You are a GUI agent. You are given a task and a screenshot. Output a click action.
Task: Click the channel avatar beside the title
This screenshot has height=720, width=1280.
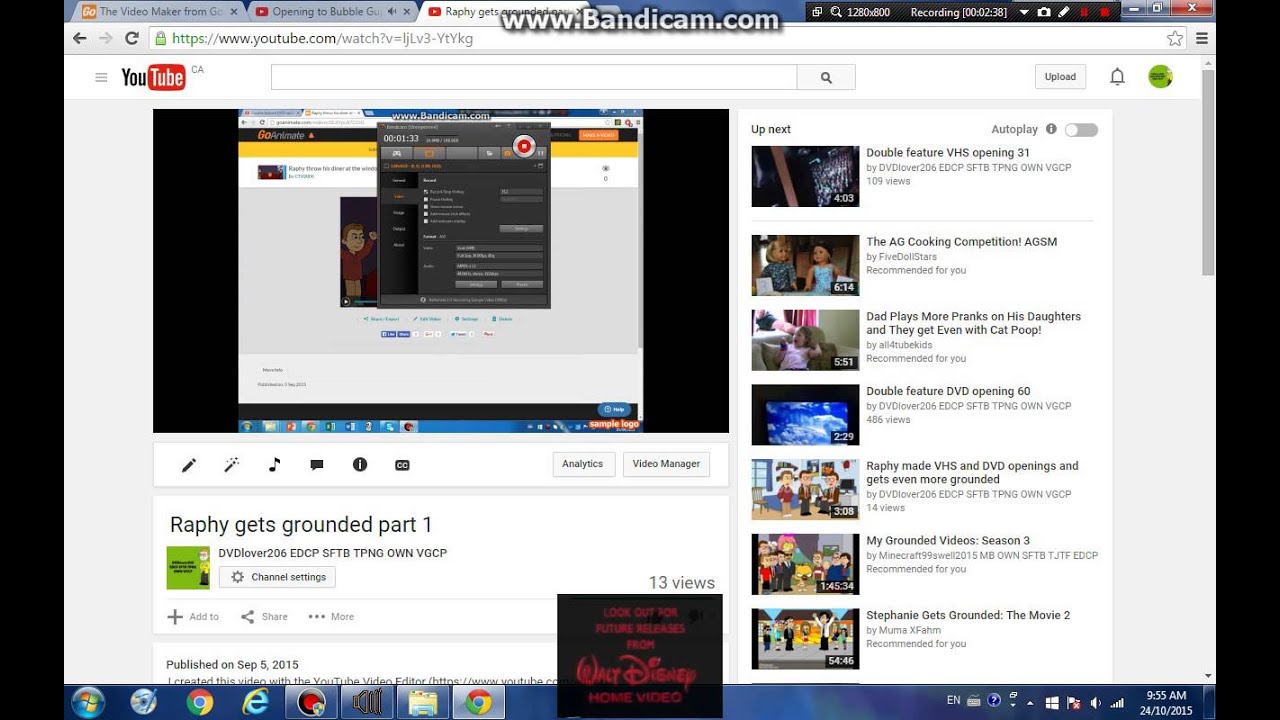(188, 567)
